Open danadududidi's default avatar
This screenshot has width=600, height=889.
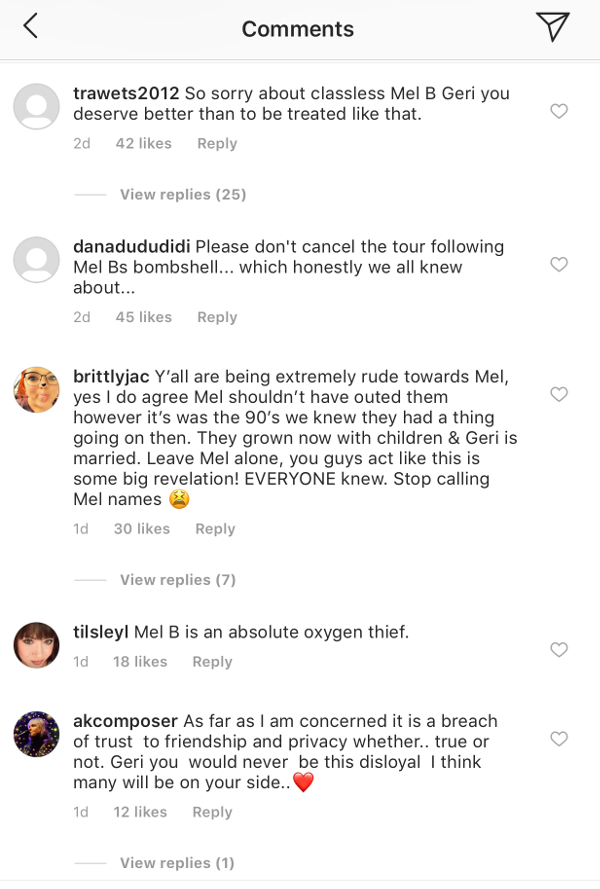[36, 260]
